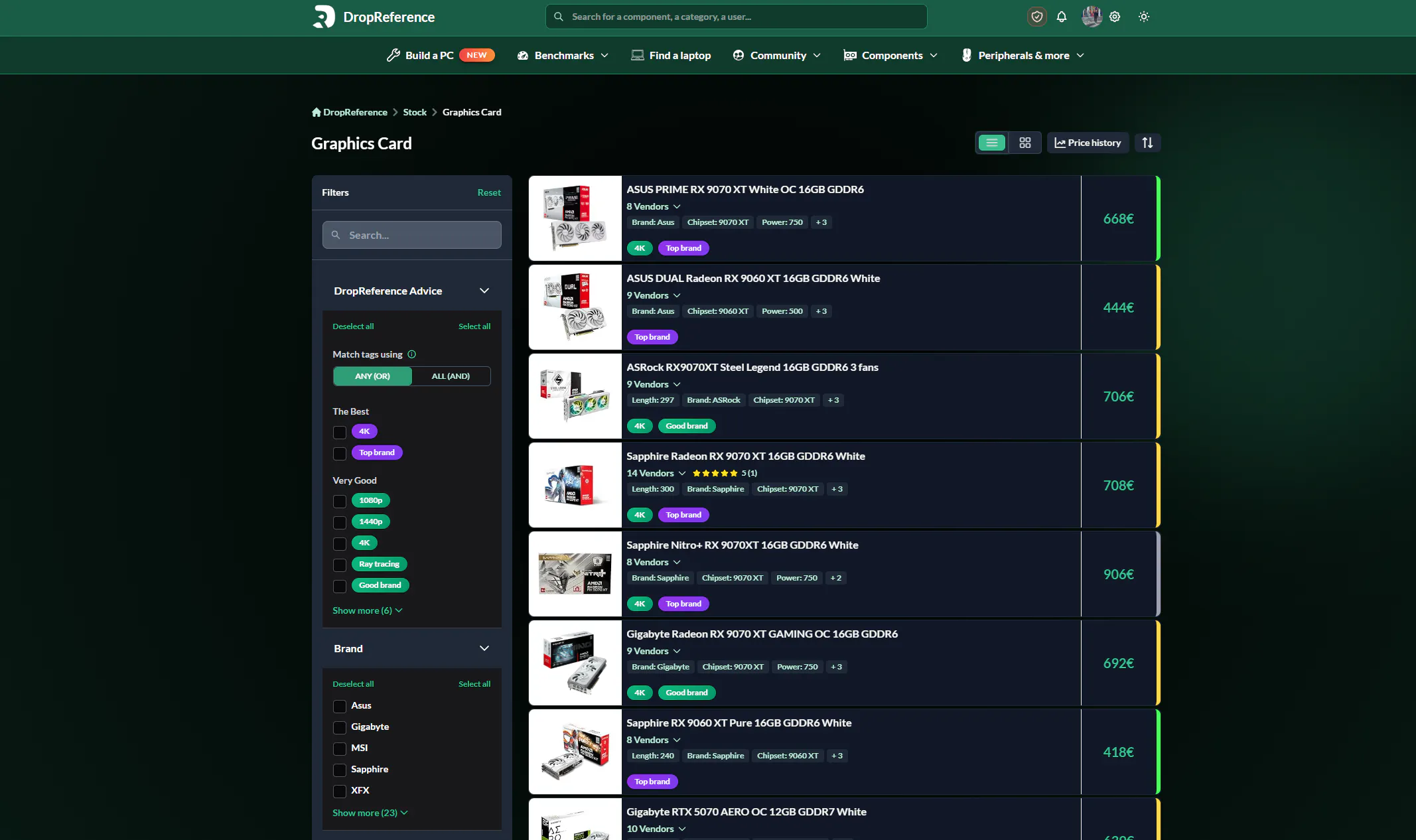The width and height of the screenshot is (1416, 840).
Task: Expand Show more (6) advice tags
Action: tap(368, 610)
